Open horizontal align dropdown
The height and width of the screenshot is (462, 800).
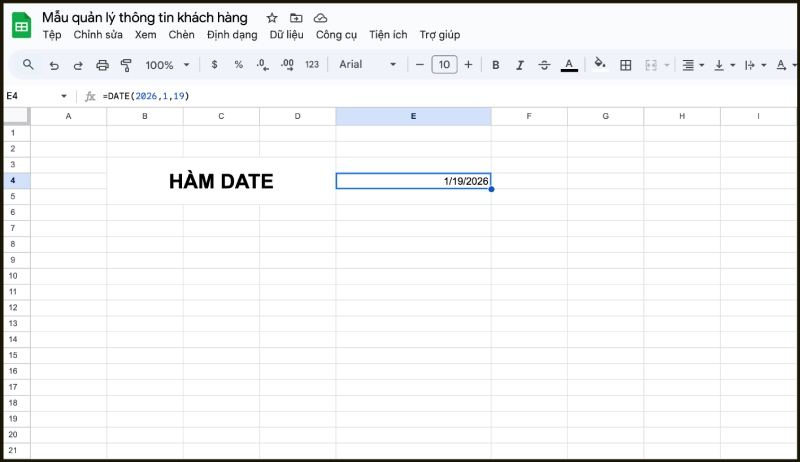693,65
